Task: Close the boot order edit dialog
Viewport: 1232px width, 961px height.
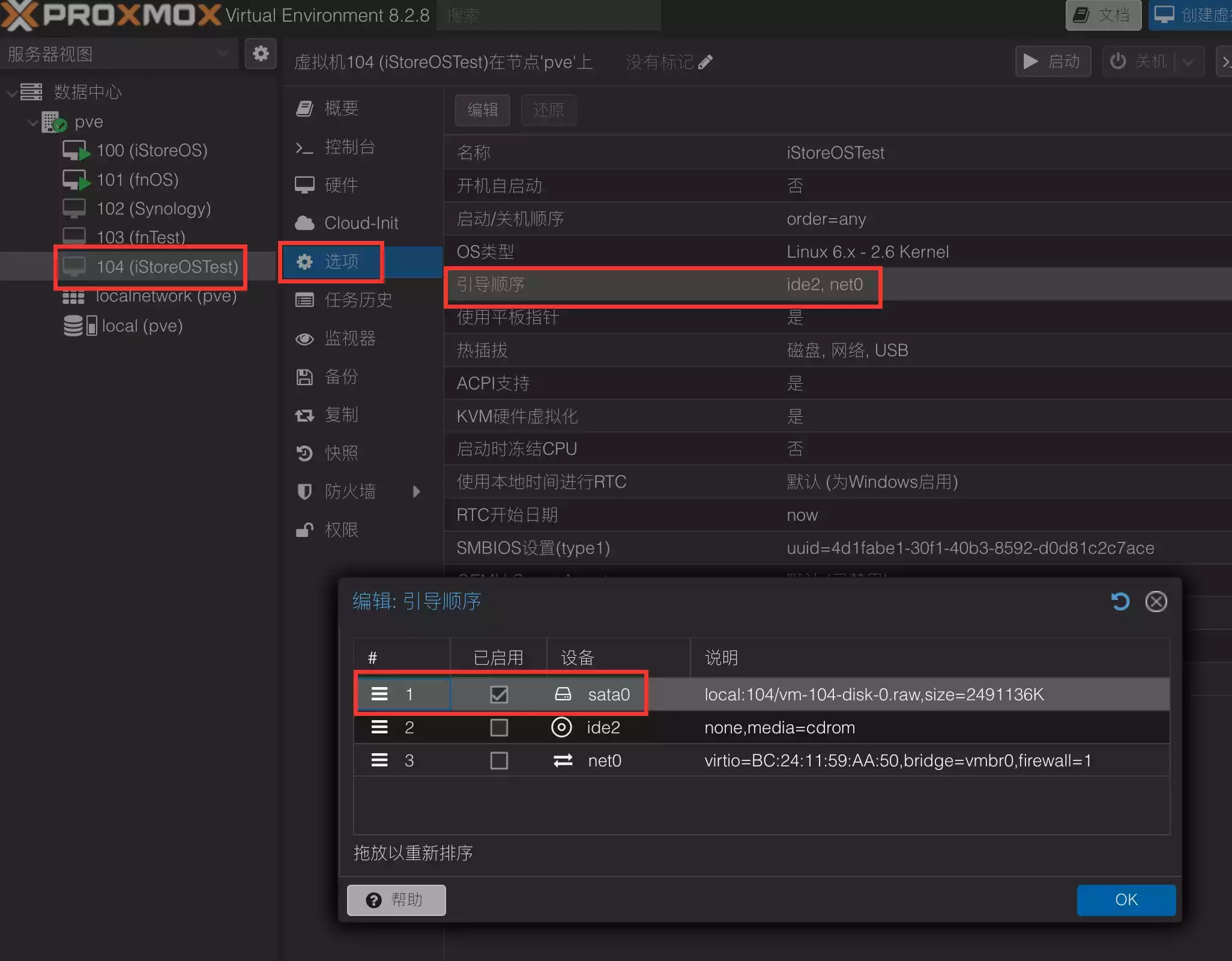Action: click(x=1156, y=601)
